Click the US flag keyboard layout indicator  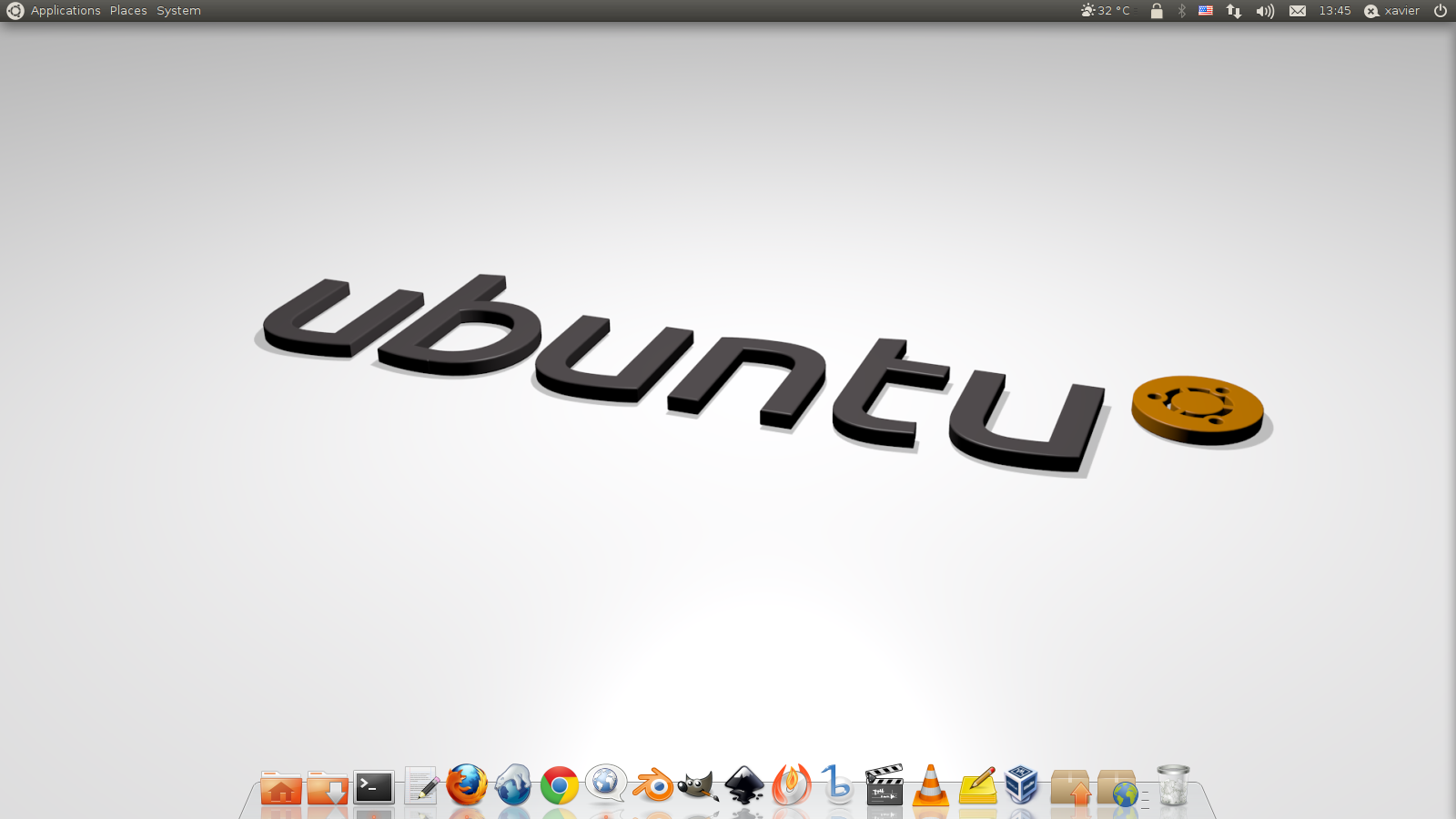point(1206,11)
